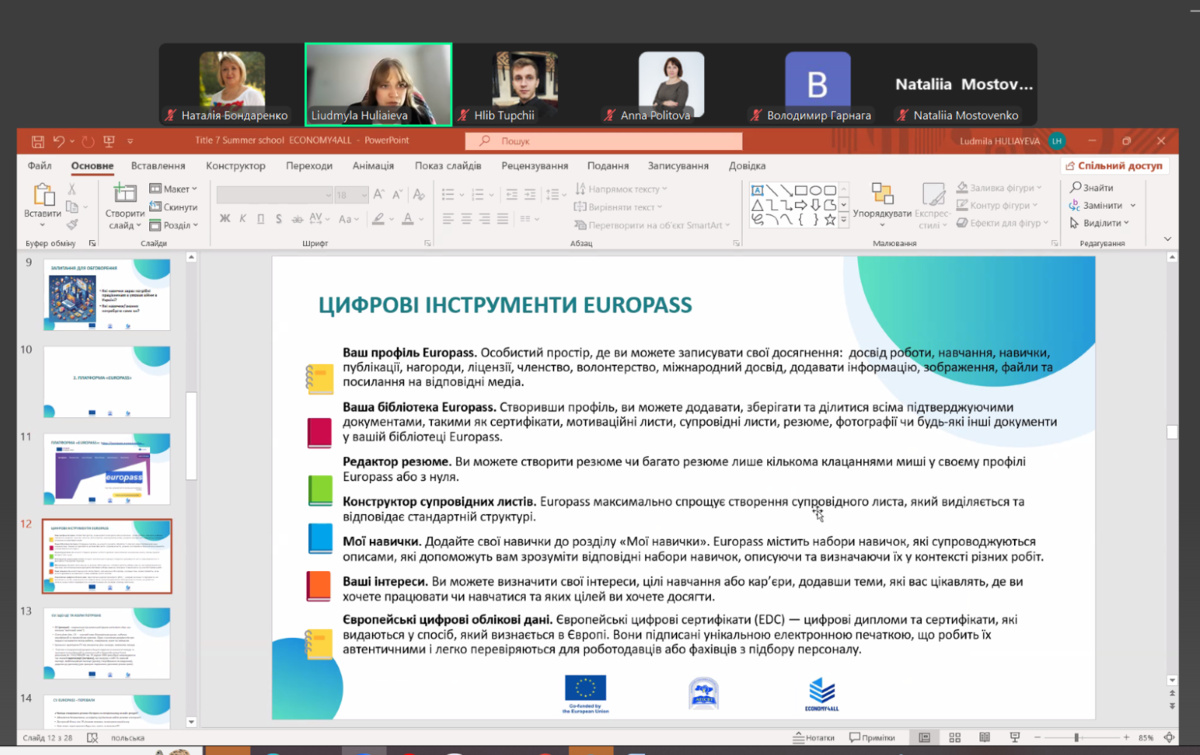Open the Контур фігури outline dropdown
Image resolution: width=1200 pixels, height=755 pixels.
[x=998, y=205]
